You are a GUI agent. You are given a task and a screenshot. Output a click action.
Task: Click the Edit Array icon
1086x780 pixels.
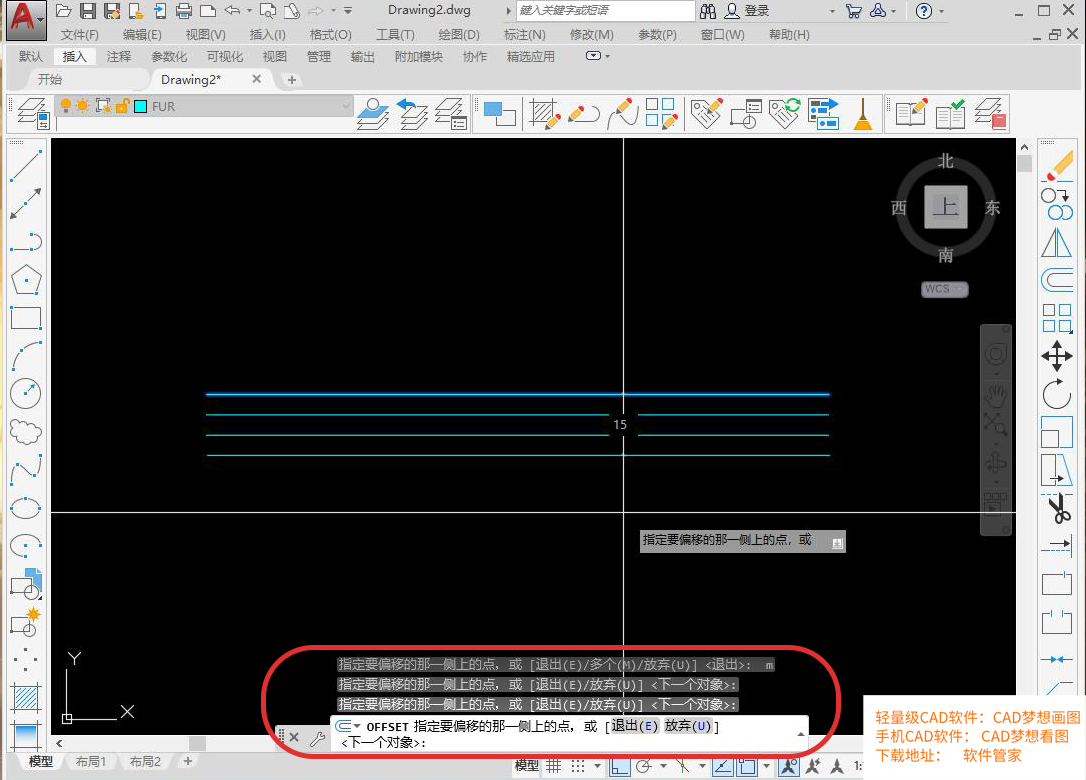[x=661, y=114]
